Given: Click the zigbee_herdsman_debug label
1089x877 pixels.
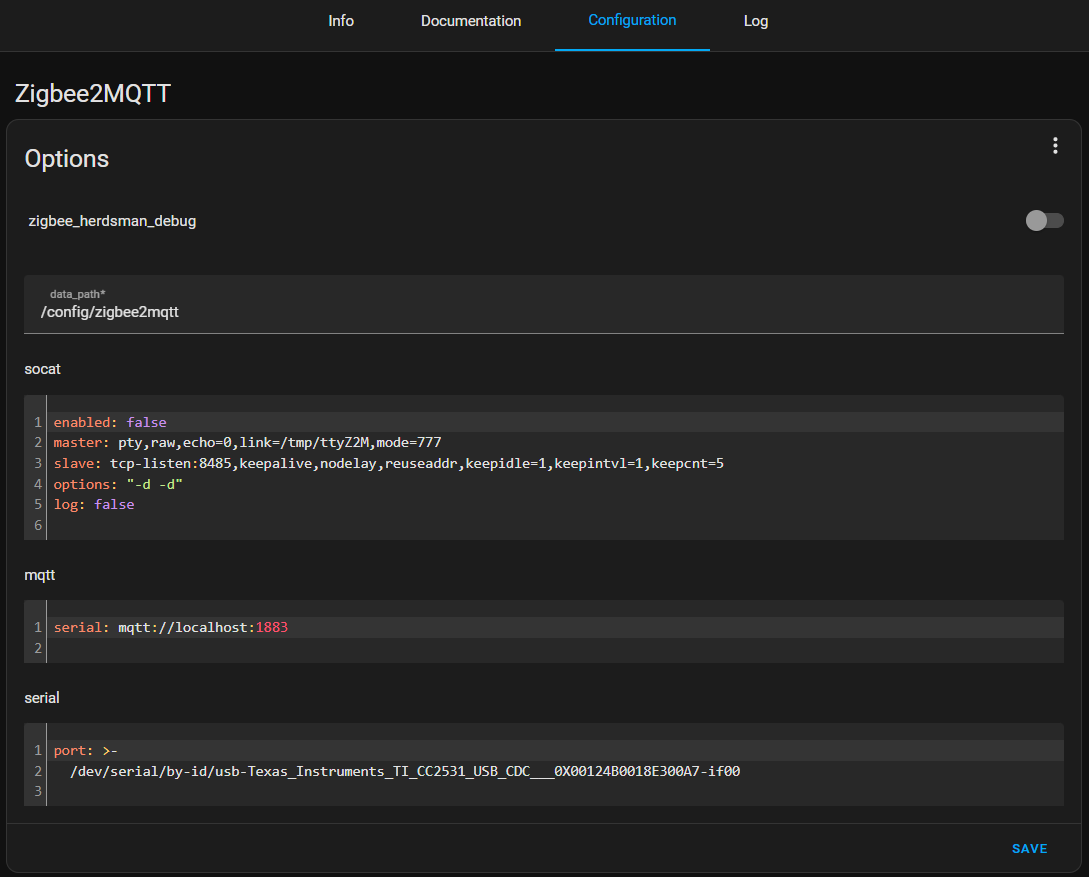Looking at the screenshot, I should click(112, 221).
